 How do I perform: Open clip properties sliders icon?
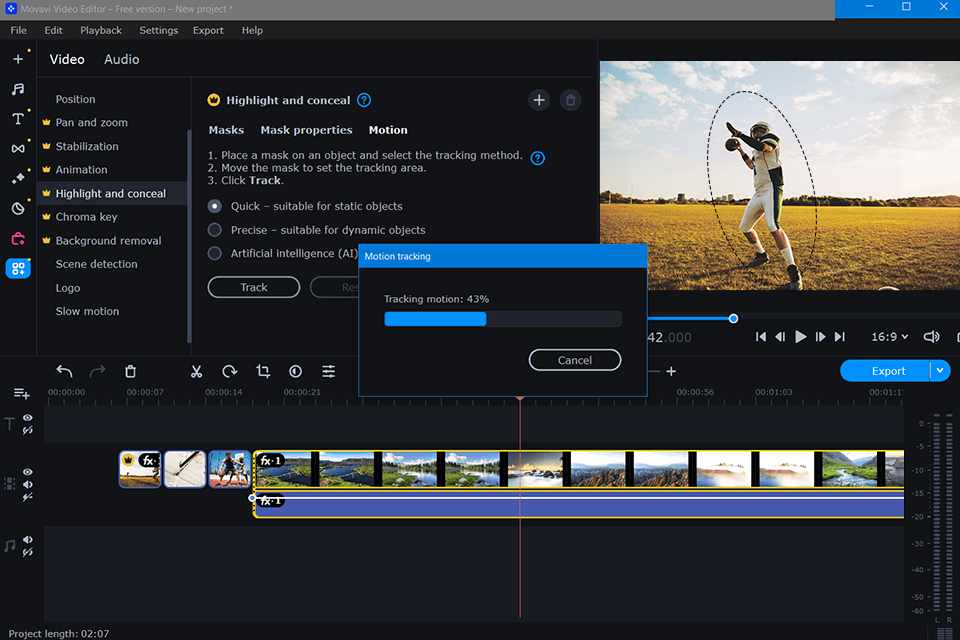point(328,371)
